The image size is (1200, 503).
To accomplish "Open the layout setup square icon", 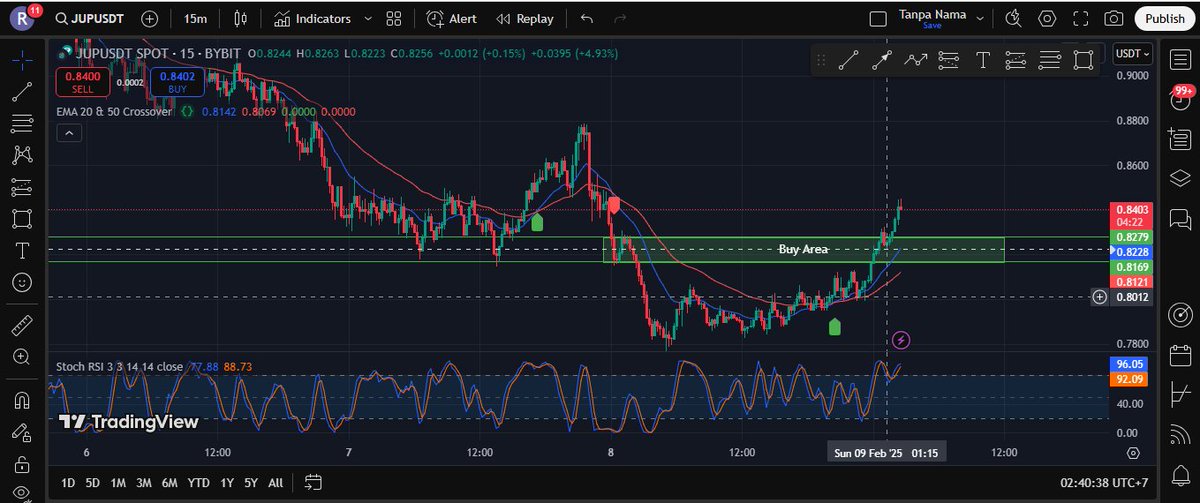I will coord(878,18).
